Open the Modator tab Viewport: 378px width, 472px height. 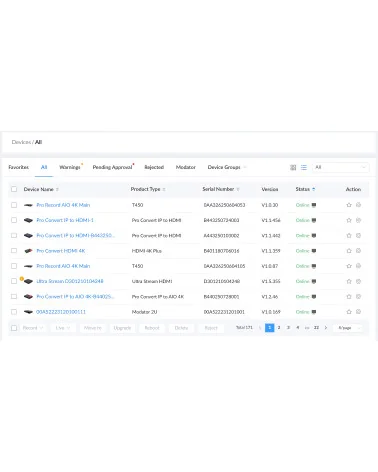[186, 167]
